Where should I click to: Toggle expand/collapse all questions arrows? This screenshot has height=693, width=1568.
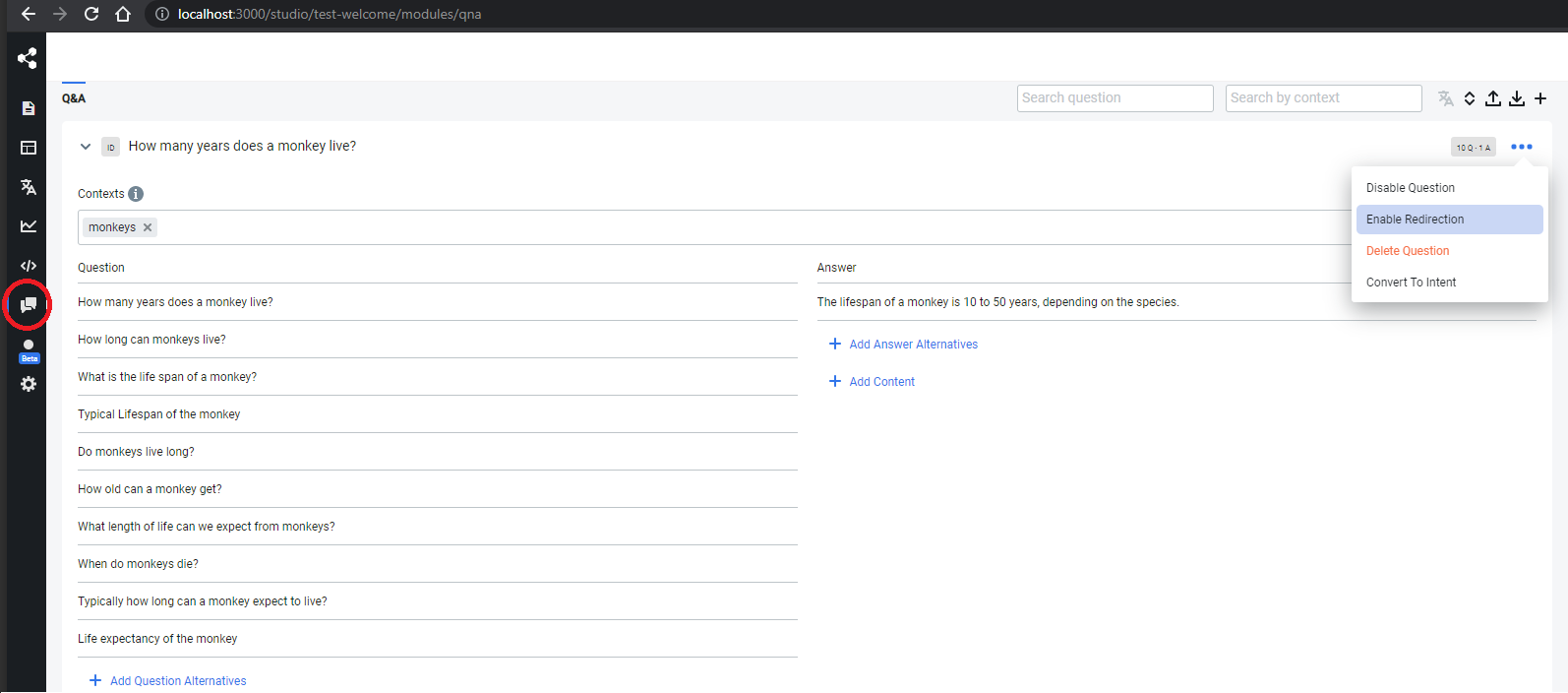pyautogui.click(x=1470, y=98)
